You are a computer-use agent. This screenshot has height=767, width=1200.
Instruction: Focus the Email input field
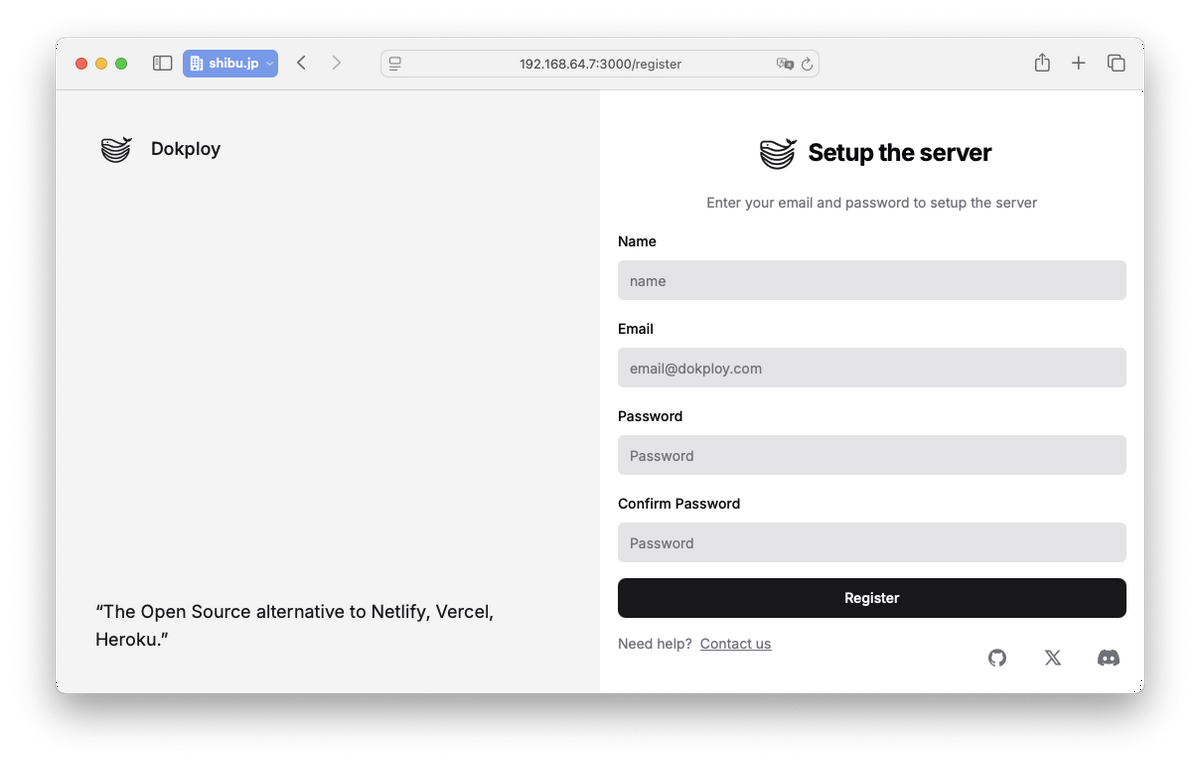[872, 368]
